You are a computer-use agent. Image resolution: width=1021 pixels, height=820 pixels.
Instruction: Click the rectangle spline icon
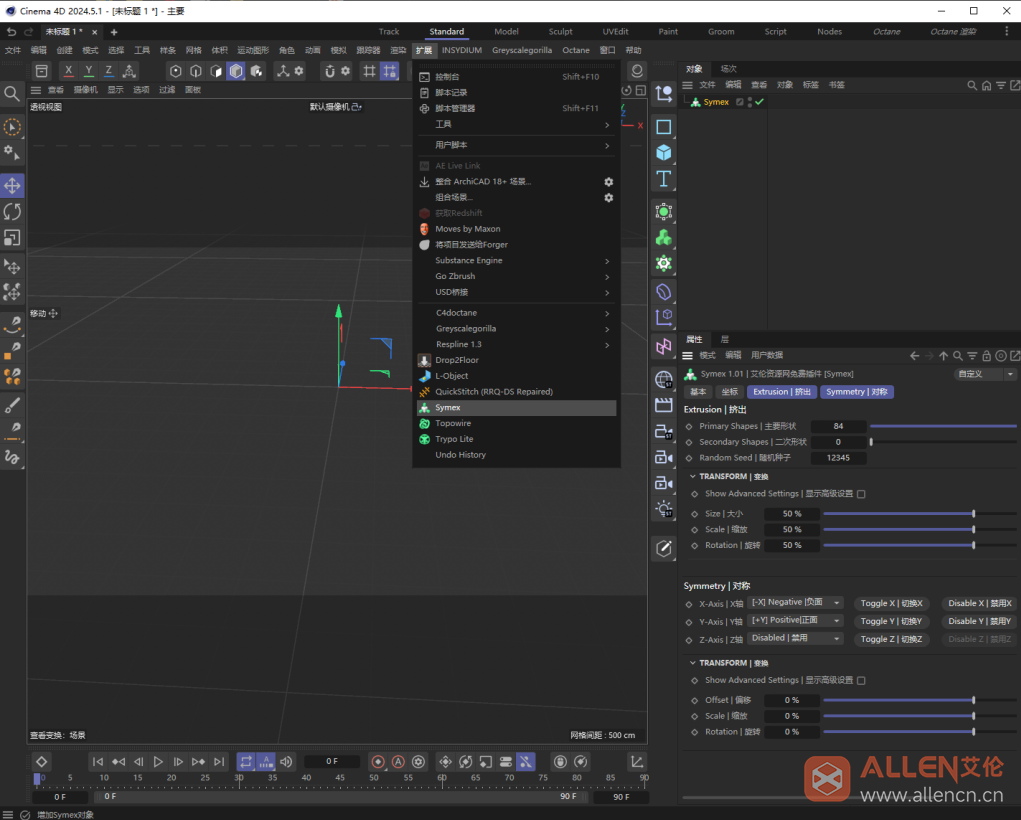664,127
